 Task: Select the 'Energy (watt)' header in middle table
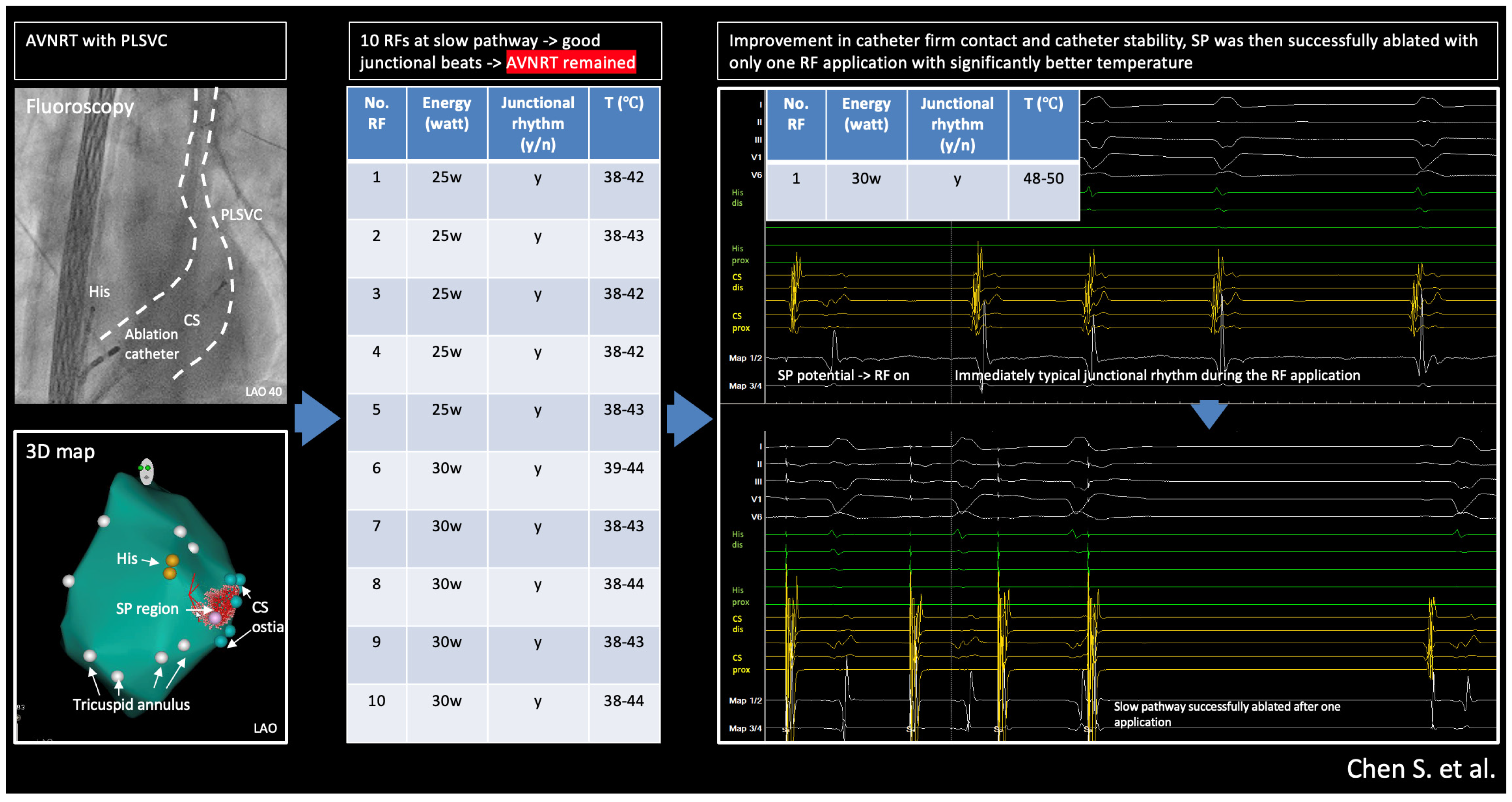point(446,113)
